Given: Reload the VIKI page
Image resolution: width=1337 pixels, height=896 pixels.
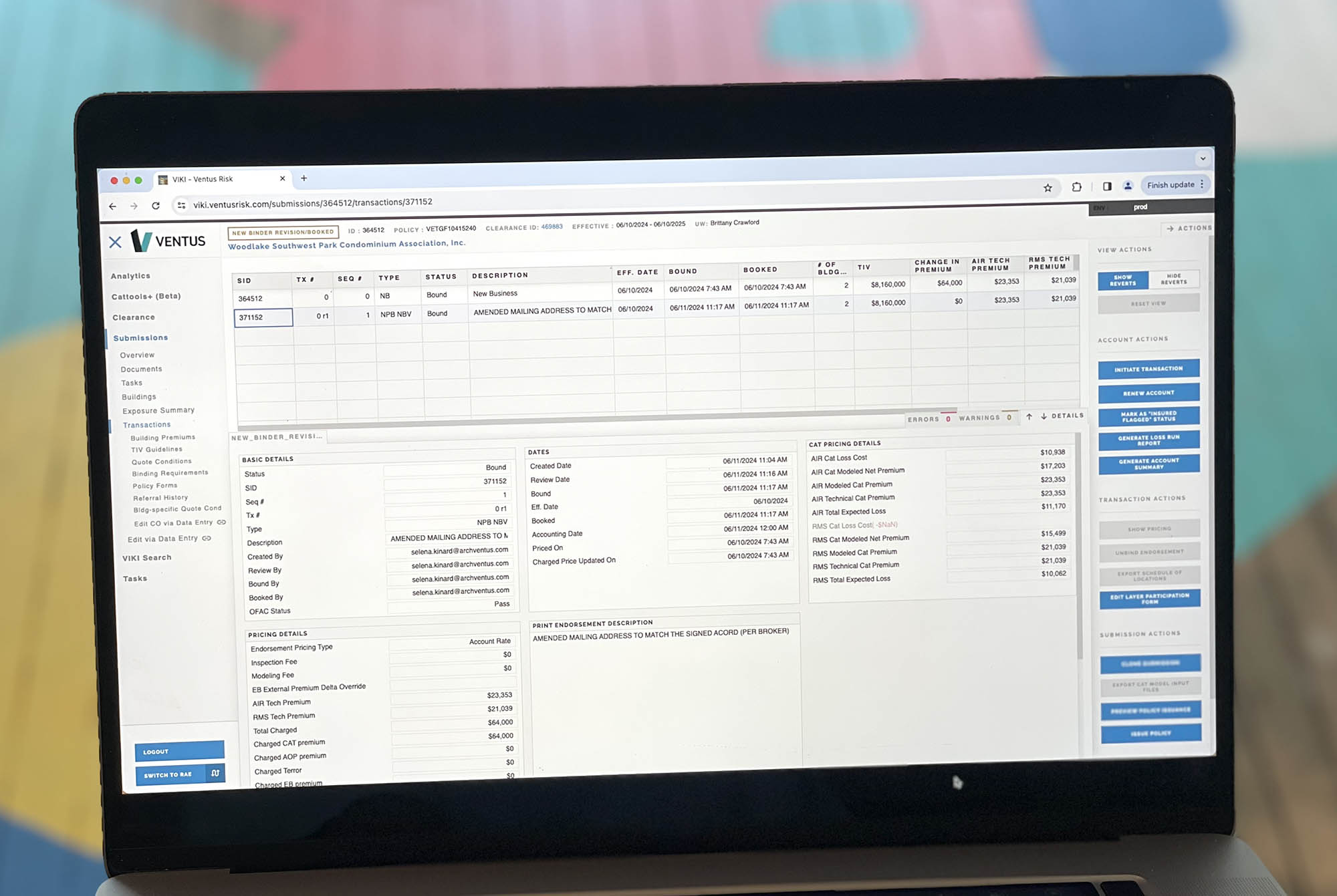Looking at the screenshot, I should [156, 206].
